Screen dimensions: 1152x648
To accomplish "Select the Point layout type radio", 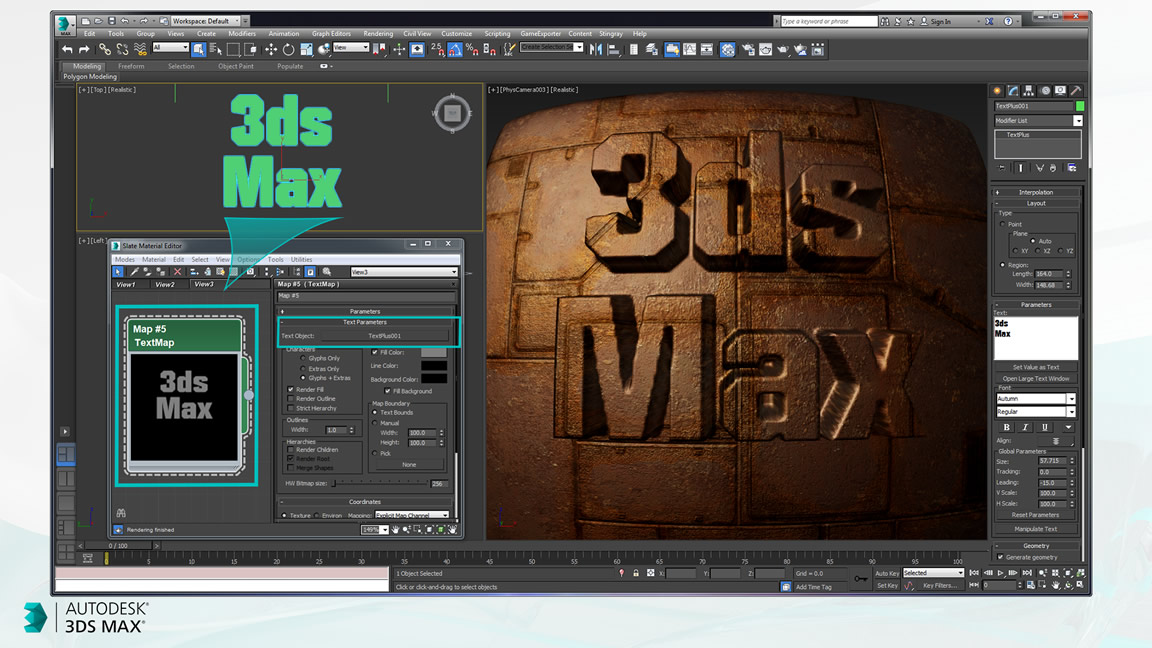I will click(1003, 224).
